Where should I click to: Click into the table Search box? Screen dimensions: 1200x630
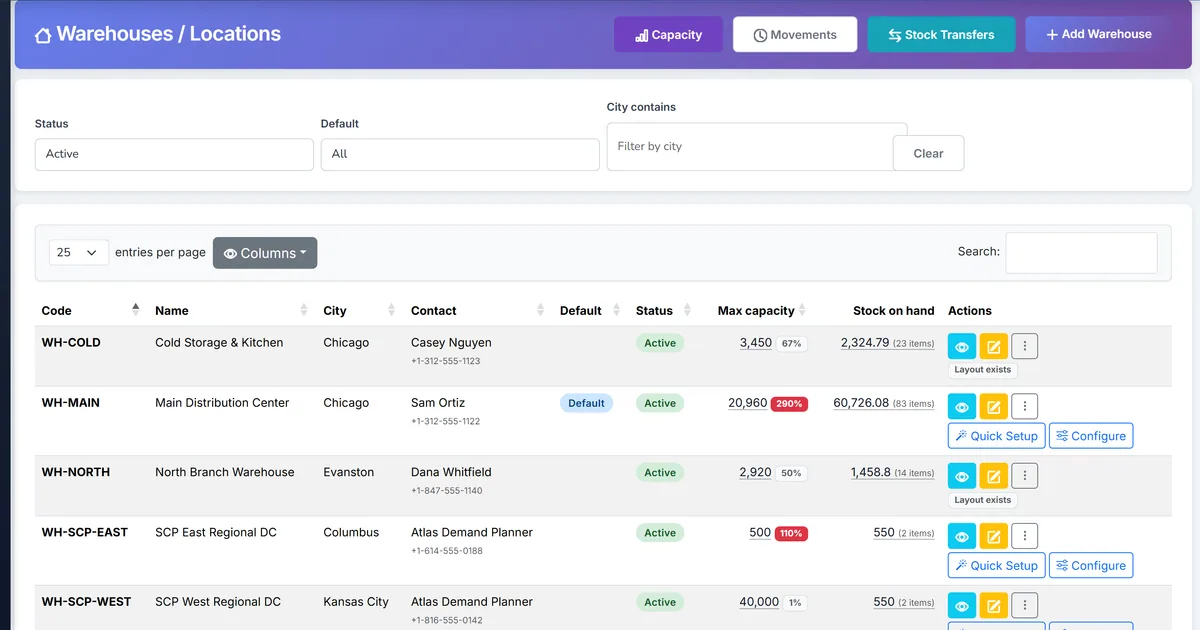coord(1081,253)
